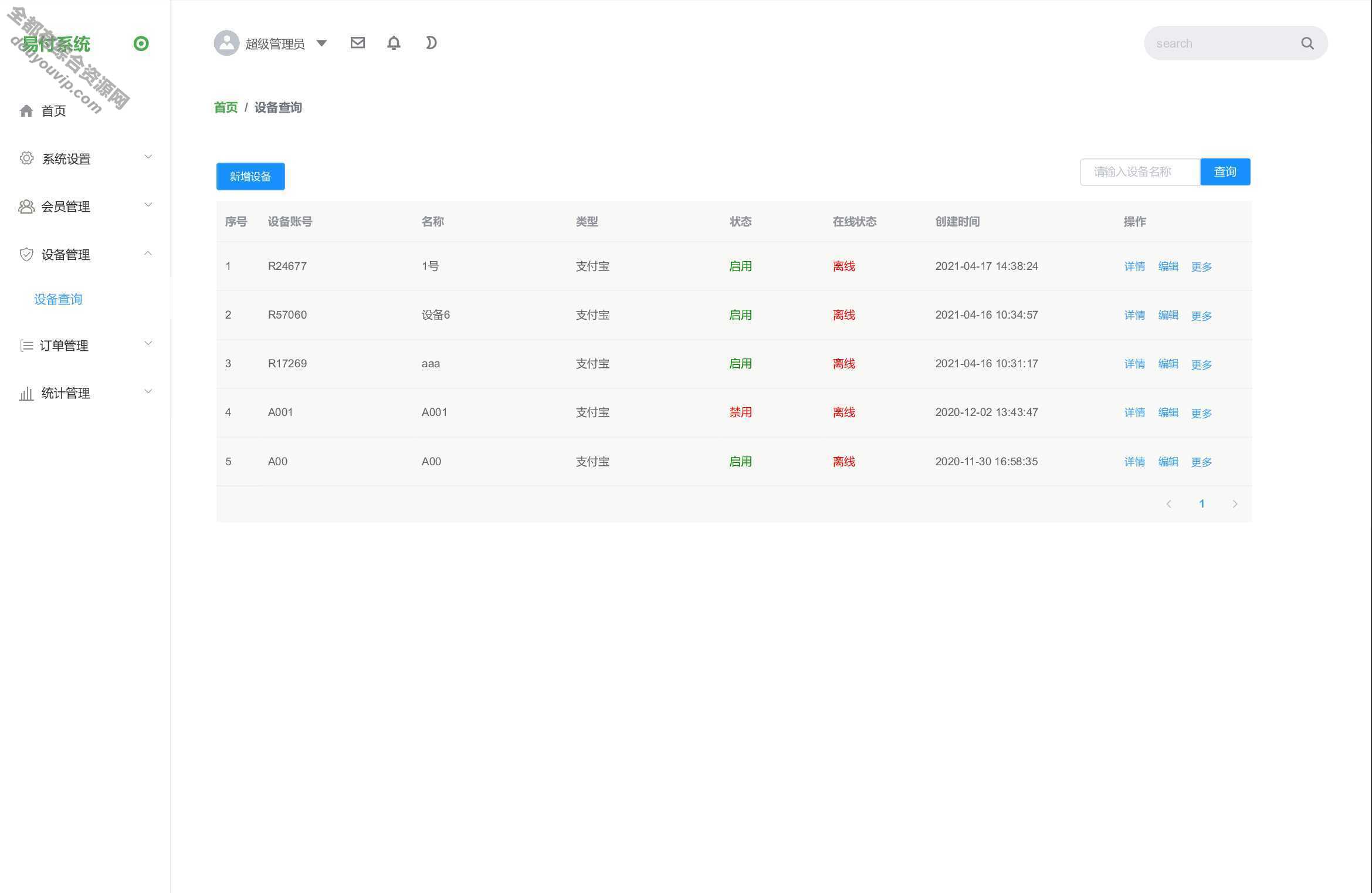Go to 首页 via breadcrumb link
This screenshot has height=893, width=1372.
tap(226, 107)
